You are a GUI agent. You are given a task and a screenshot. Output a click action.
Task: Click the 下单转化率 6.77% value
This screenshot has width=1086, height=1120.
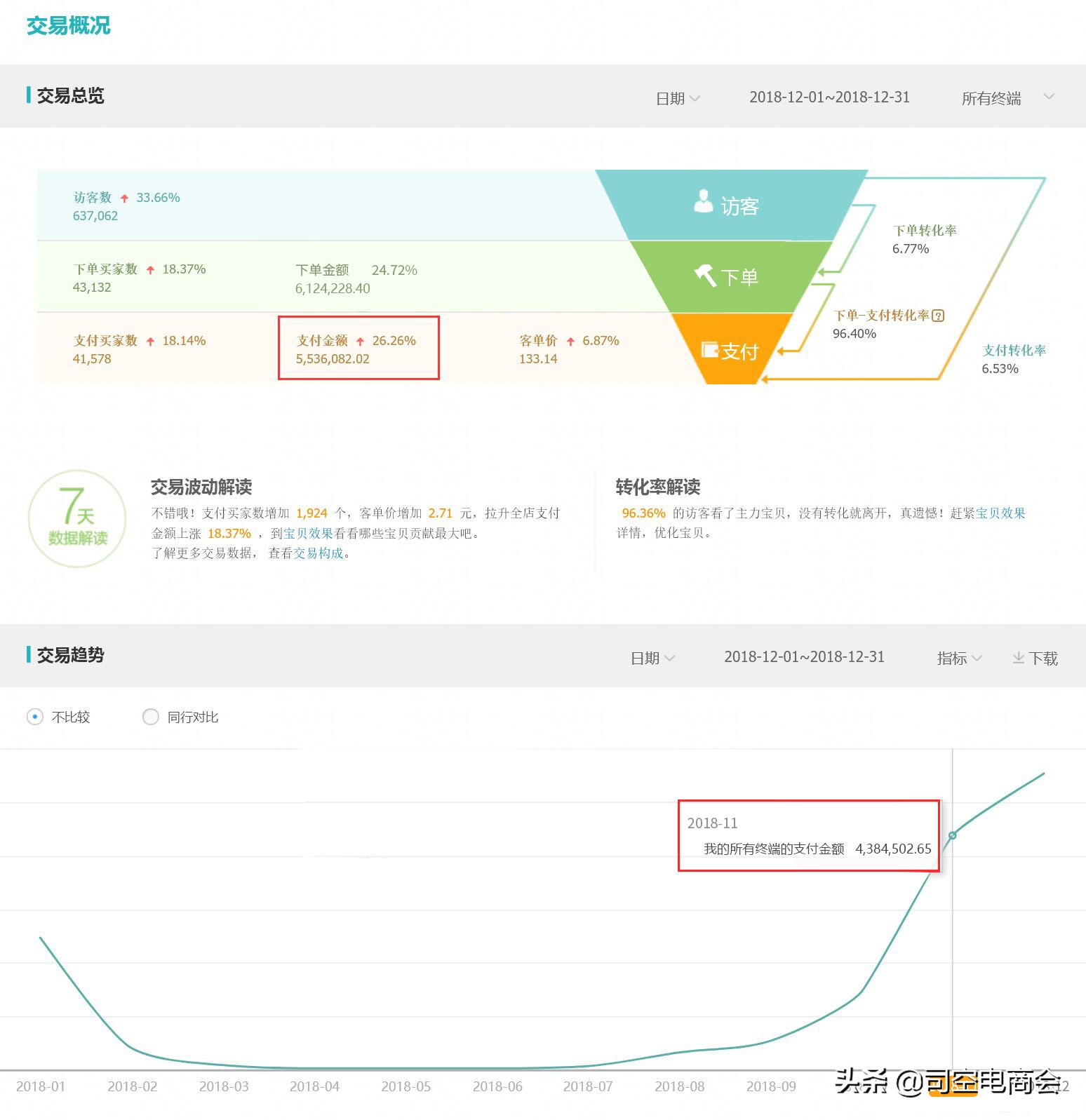911,249
